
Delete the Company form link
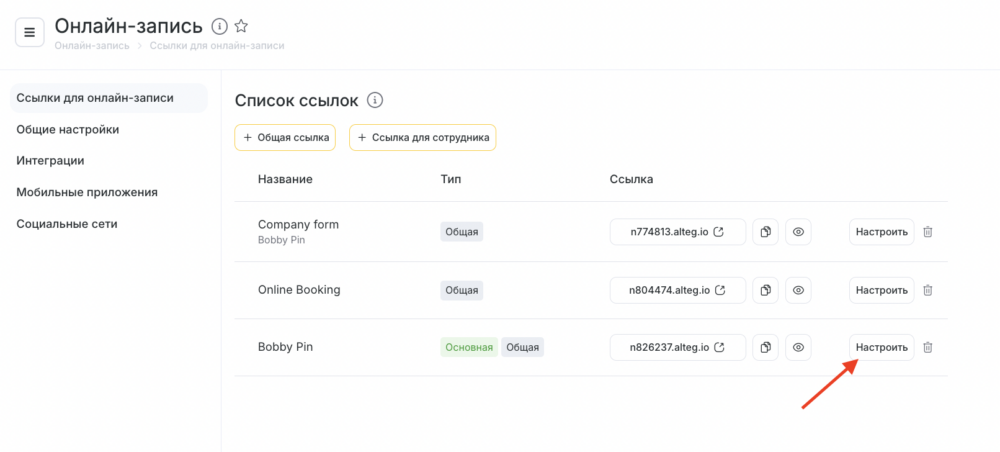928,232
